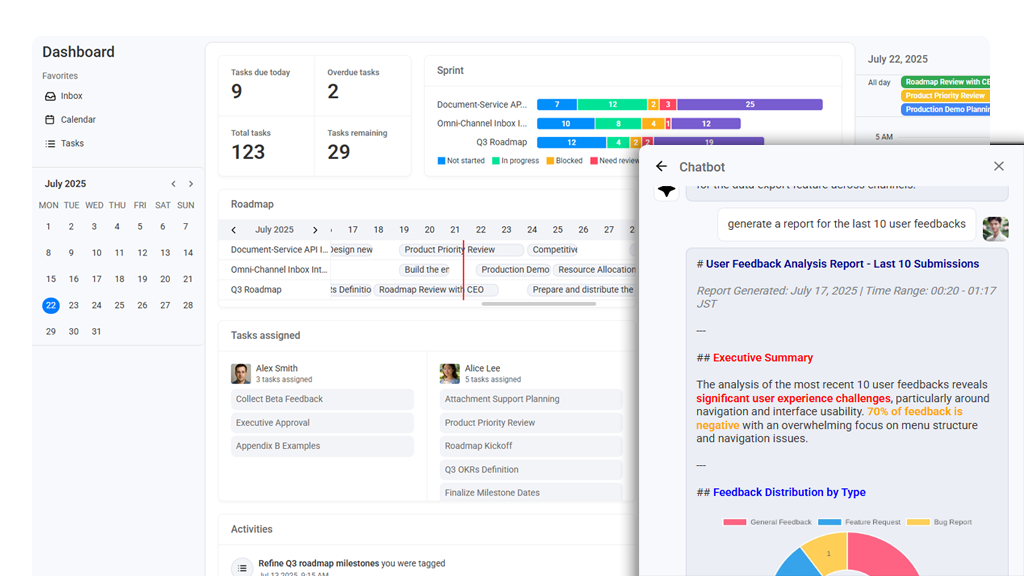This screenshot has height=576, width=1024.
Task: Open all-day event Production Demo Planning
Action: 946,110
